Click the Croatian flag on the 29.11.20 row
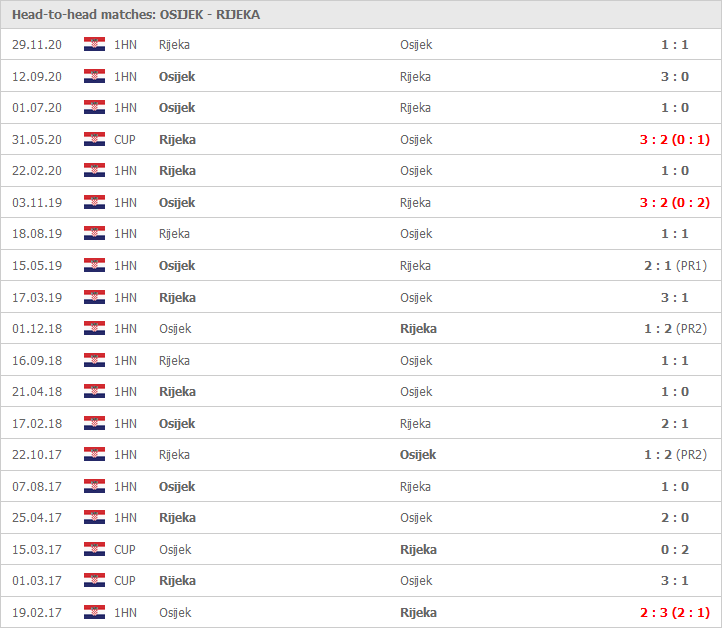 pos(94,44)
